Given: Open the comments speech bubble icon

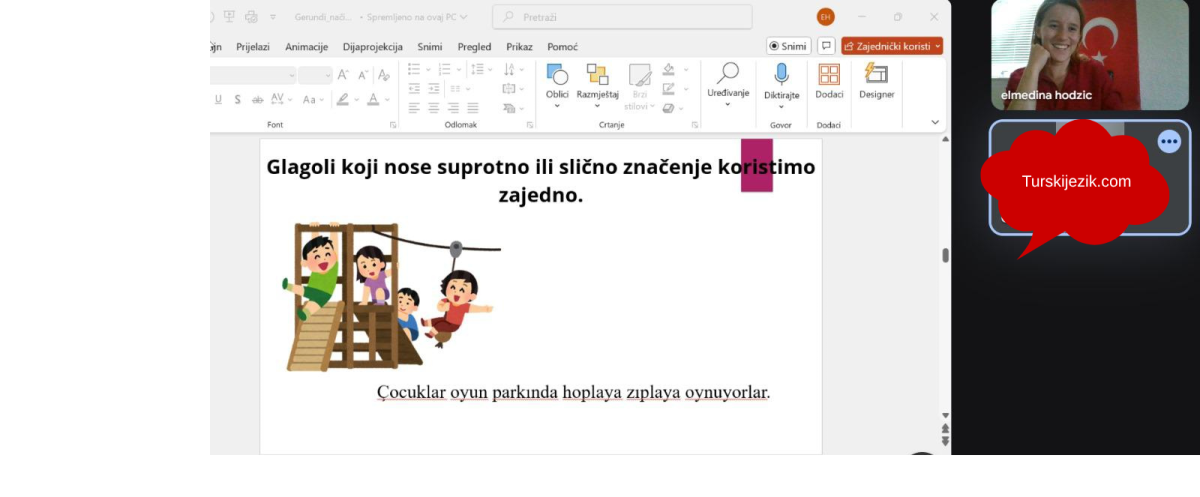Looking at the screenshot, I should click(826, 46).
